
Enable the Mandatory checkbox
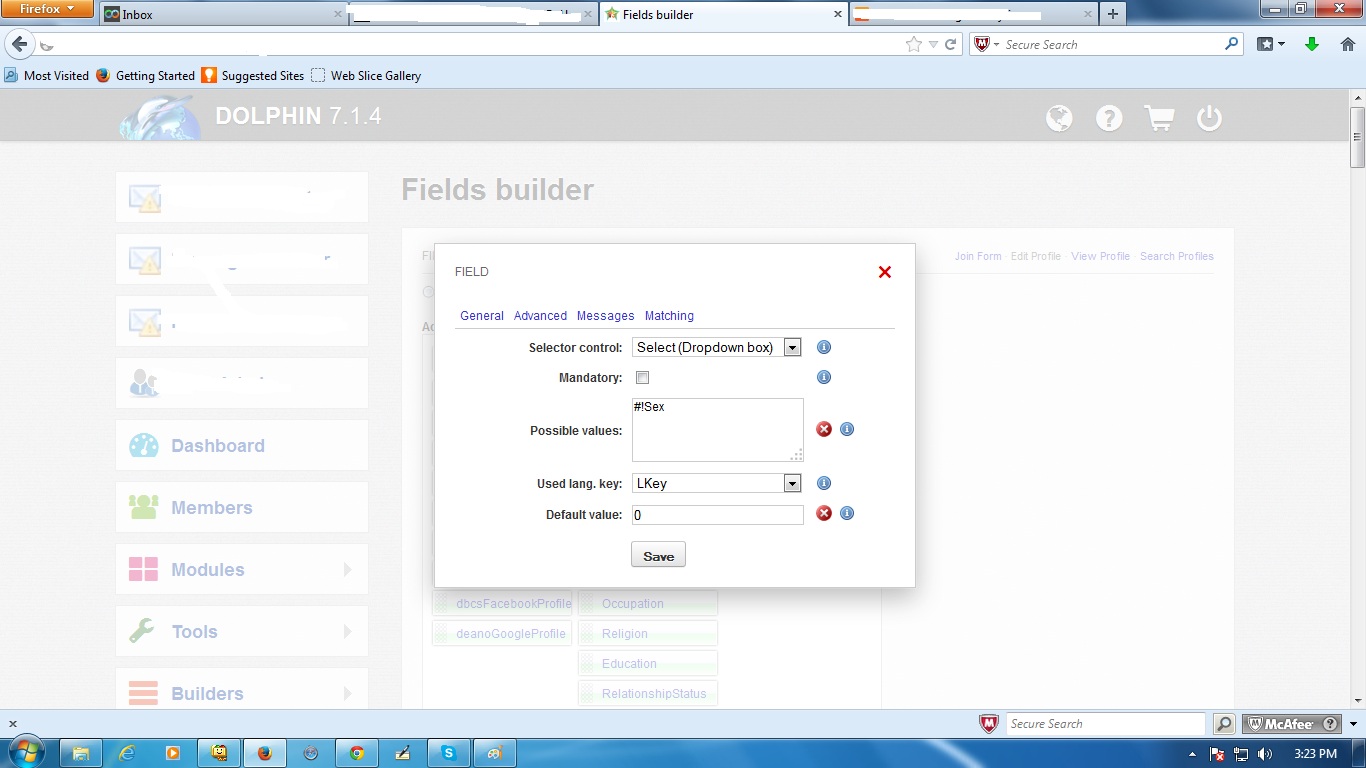click(x=643, y=377)
